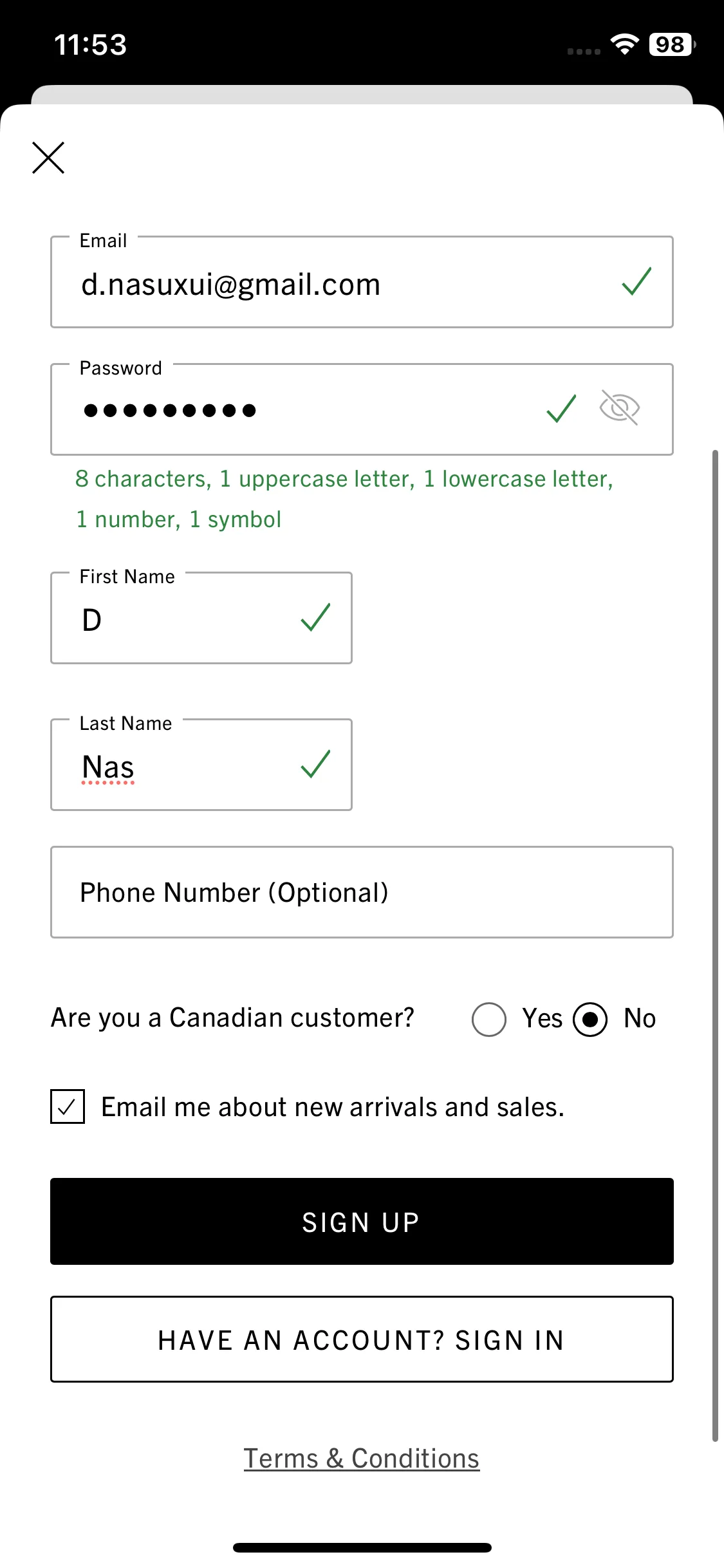The width and height of the screenshot is (724, 1568).
Task: Select Yes for Canadian customer
Action: coord(489,1020)
